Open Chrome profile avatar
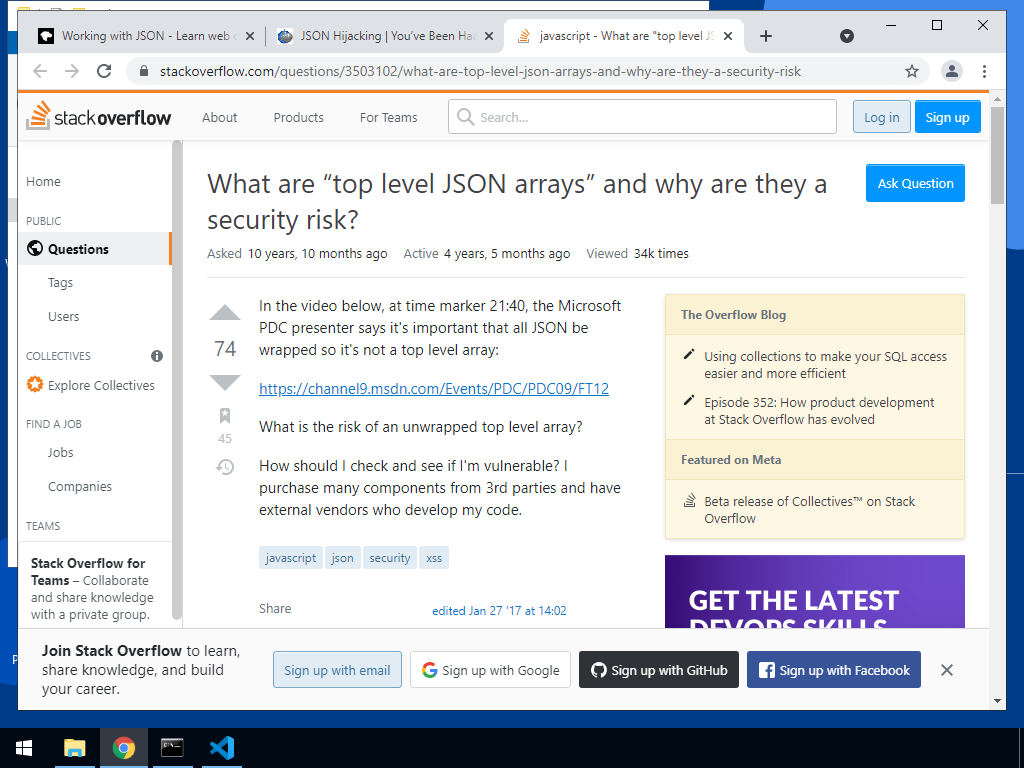This screenshot has height=768, width=1024. (952, 71)
